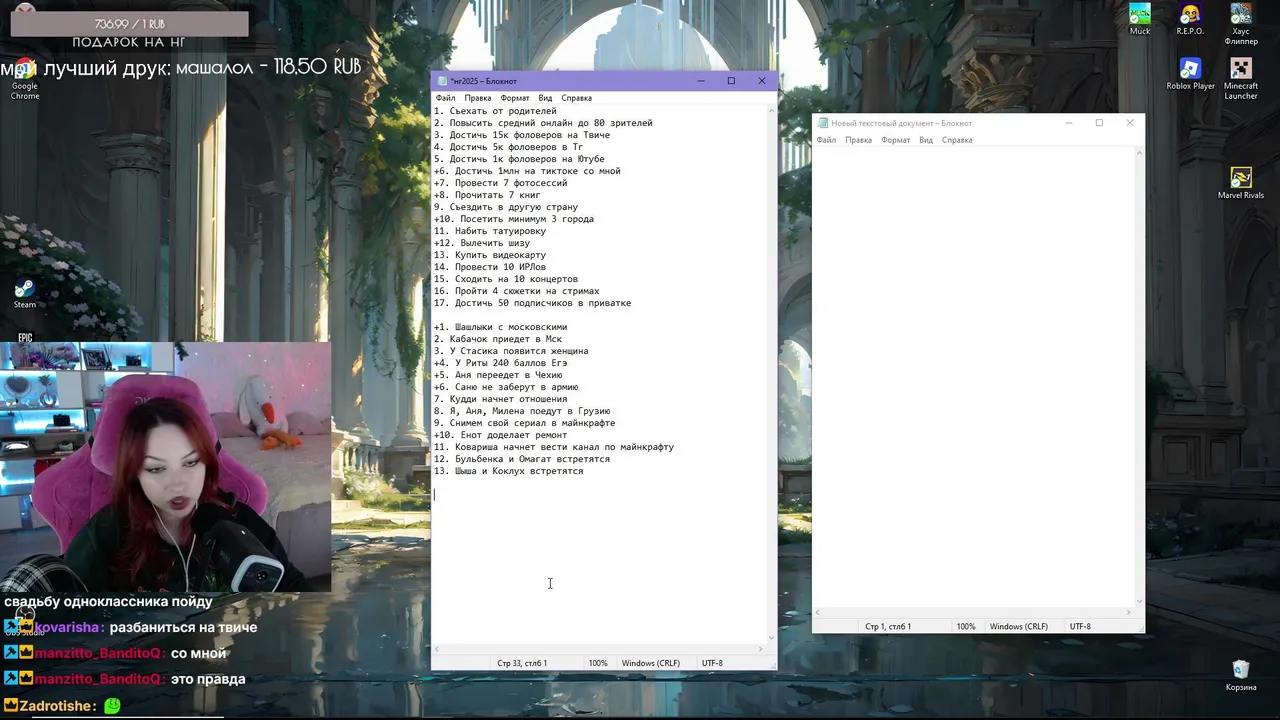1280x720 pixels.
Task: Open the Хаус Флиппер desktop icon
Action: pyautogui.click(x=1241, y=24)
